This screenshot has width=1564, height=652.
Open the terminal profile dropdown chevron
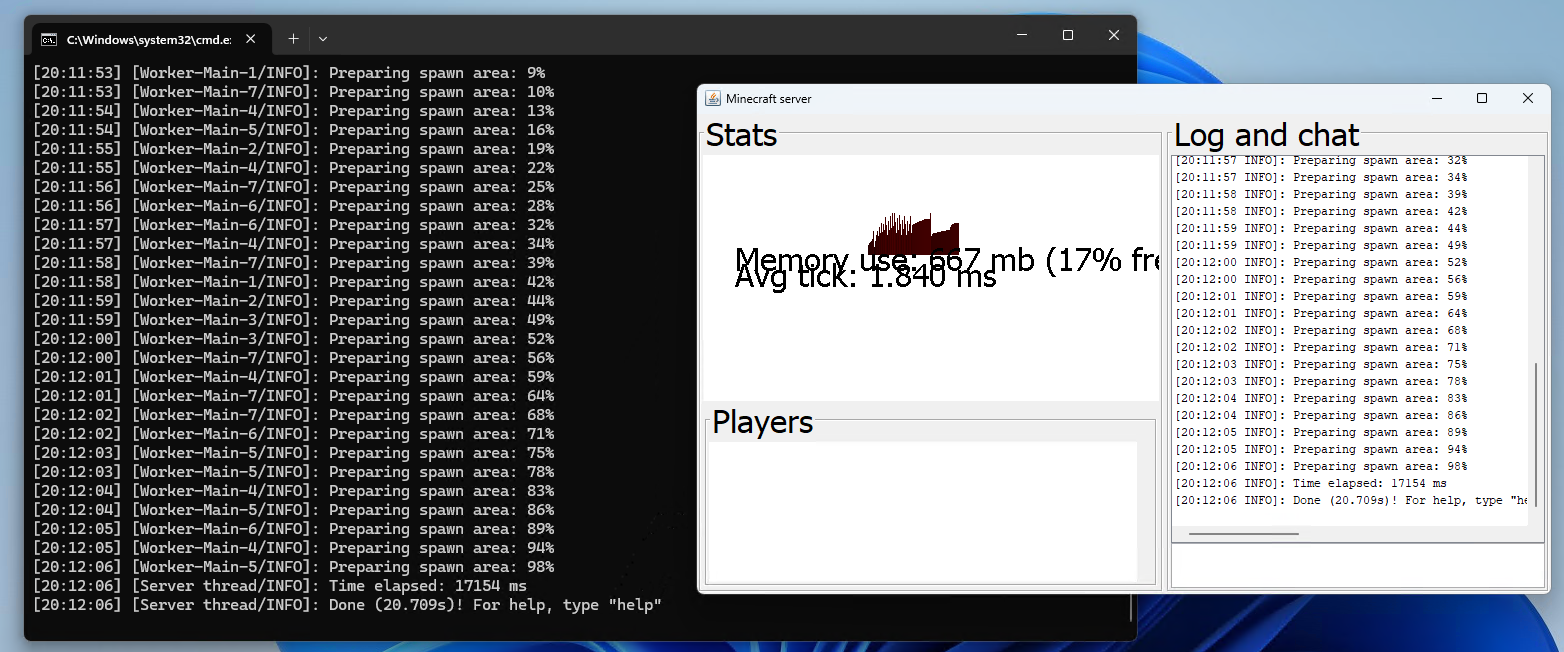(323, 39)
